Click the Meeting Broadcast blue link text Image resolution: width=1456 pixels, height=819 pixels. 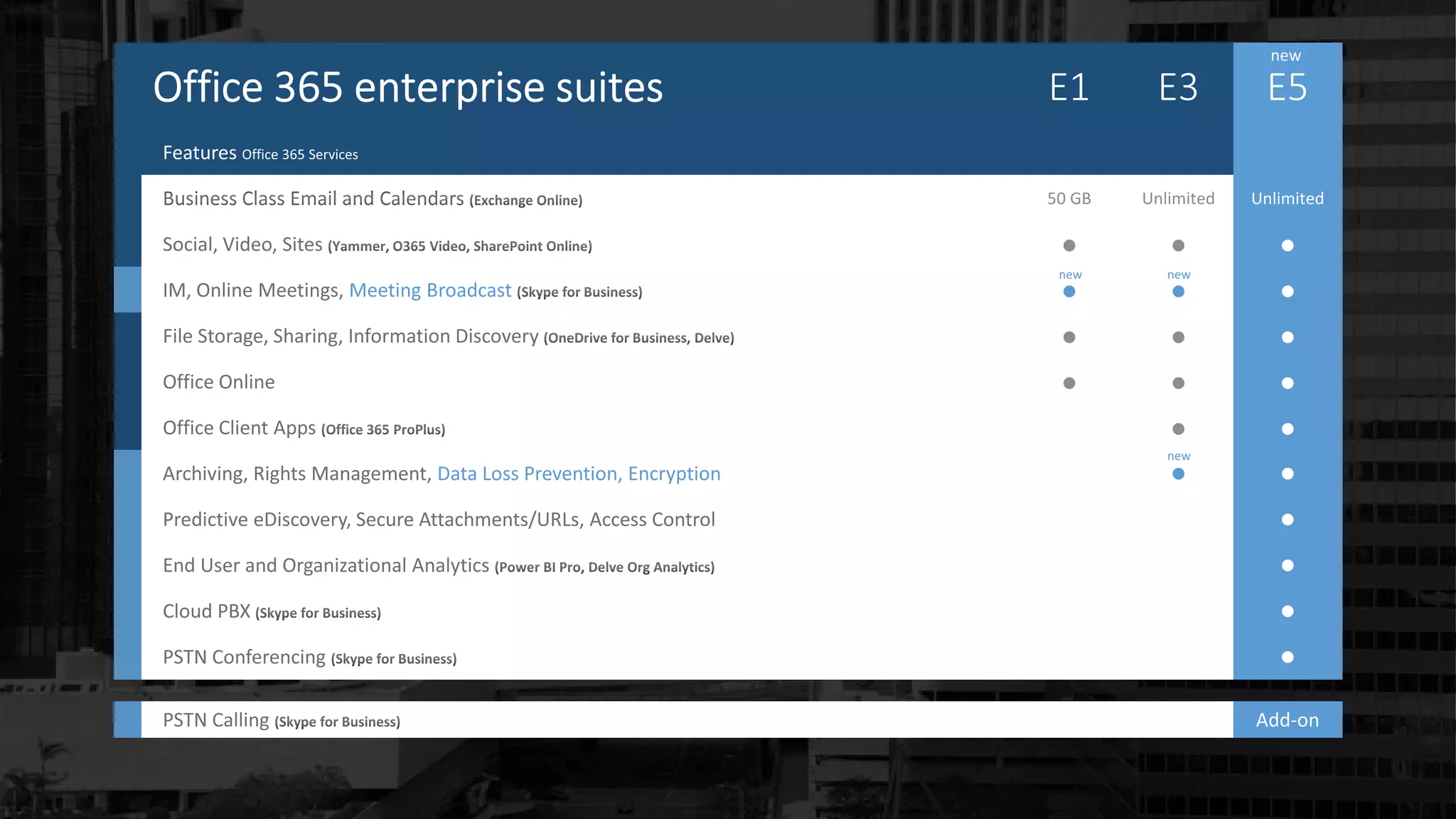pyautogui.click(x=429, y=291)
